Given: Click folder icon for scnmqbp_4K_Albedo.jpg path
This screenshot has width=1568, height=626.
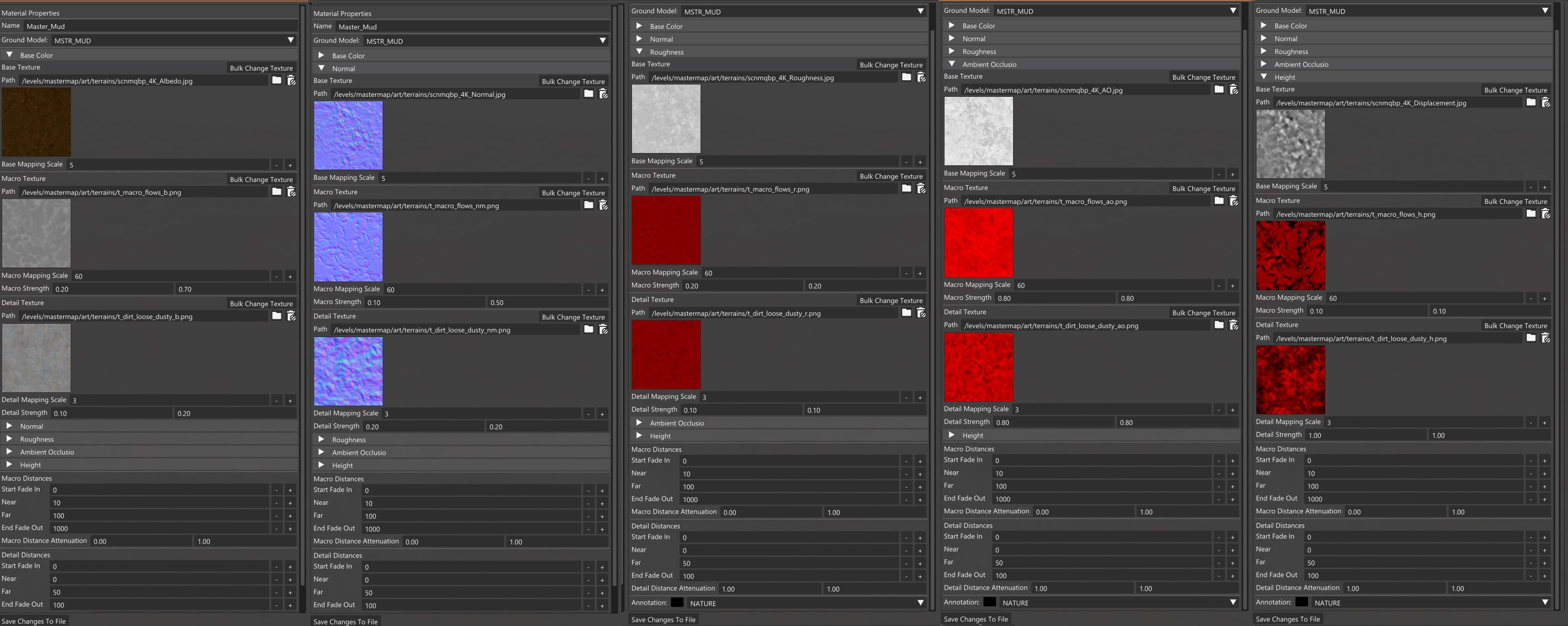Looking at the screenshot, I should pos(276,80).
